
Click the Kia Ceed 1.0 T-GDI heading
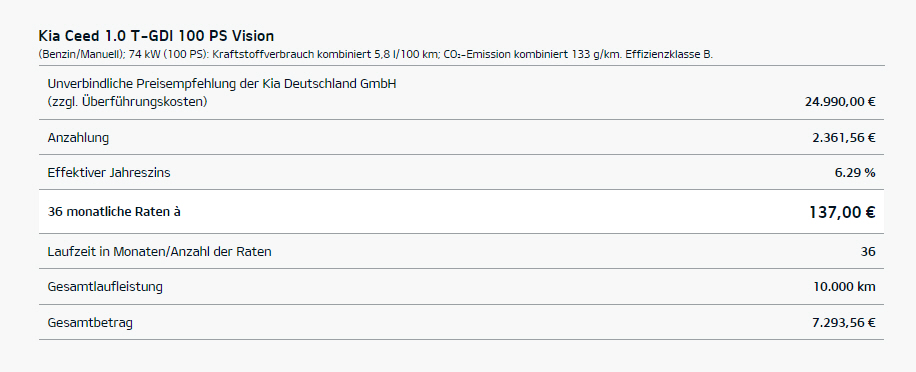coord(156,36)
